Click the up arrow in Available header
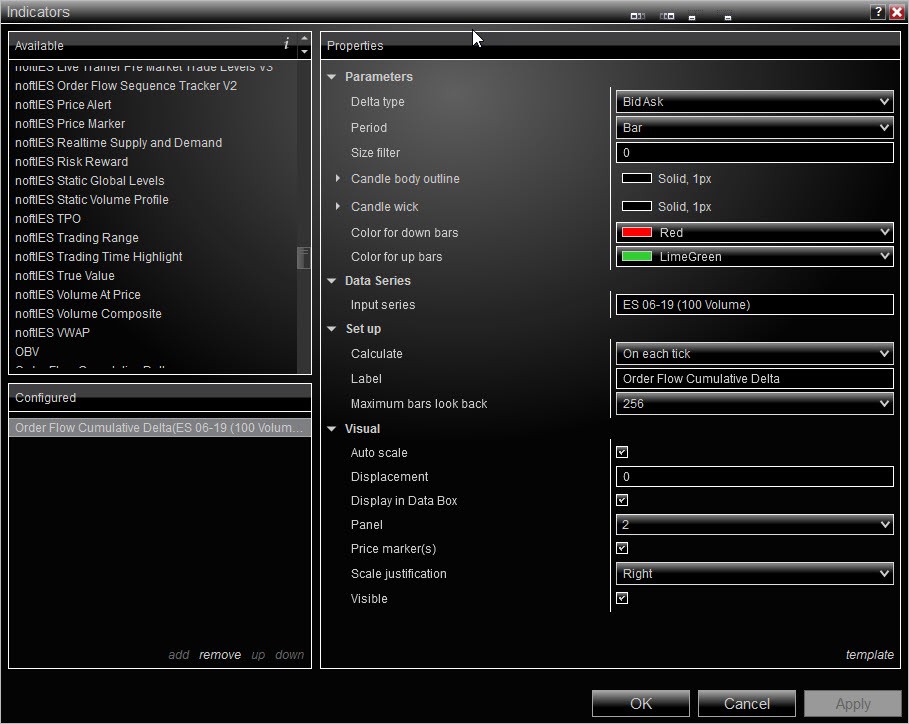Screen dimensions: 909x724 305,39
